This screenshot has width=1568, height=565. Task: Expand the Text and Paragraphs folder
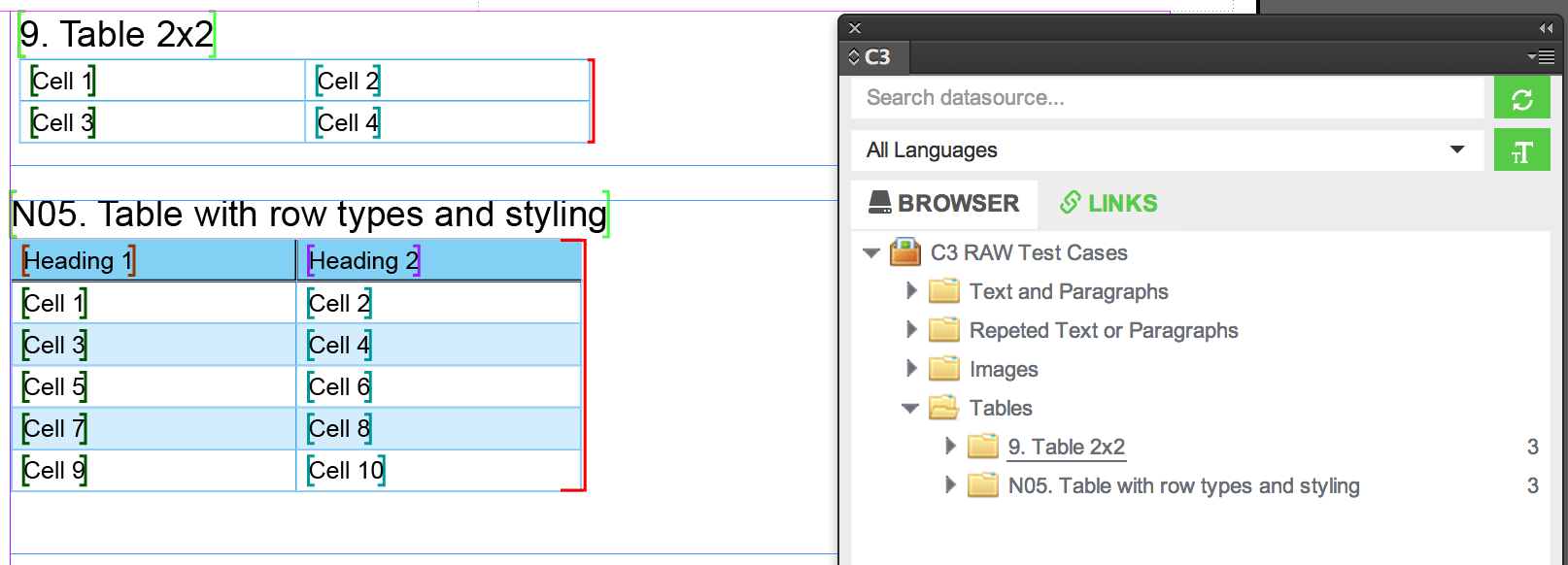[x=911, y=290]
